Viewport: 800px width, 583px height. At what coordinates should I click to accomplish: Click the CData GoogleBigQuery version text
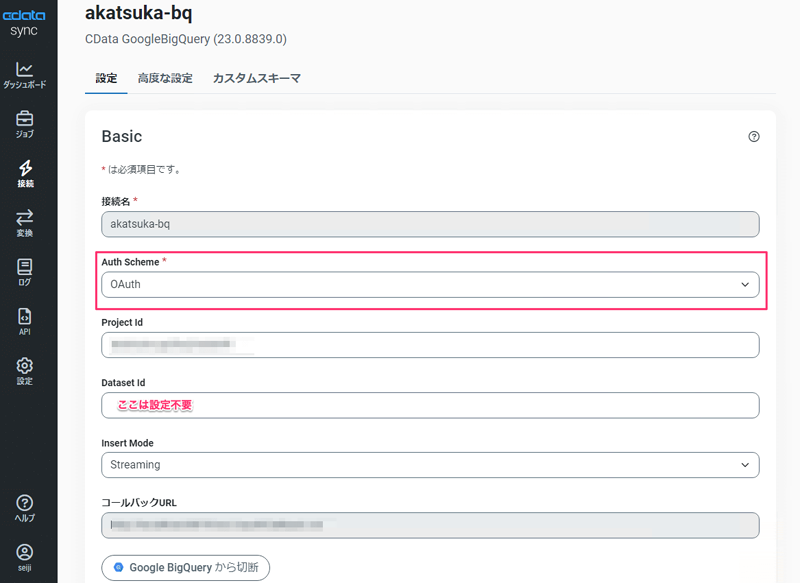point(186,39)
